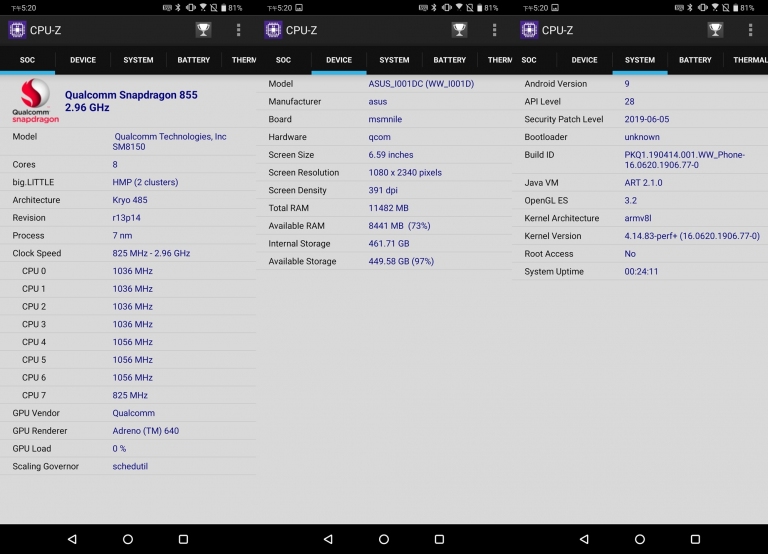Viewport: 768px width, 554px height.
Task: Tap the Home navigation button in the right screen
Action: (640, 539)
